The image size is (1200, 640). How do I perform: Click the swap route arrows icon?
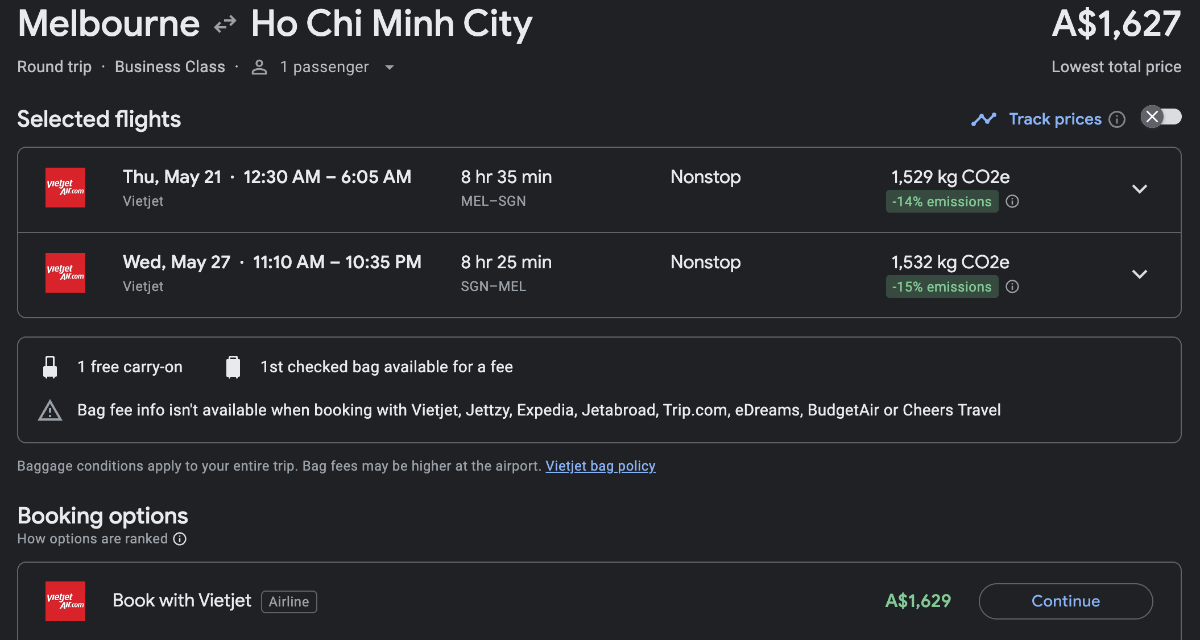[224, 22]
